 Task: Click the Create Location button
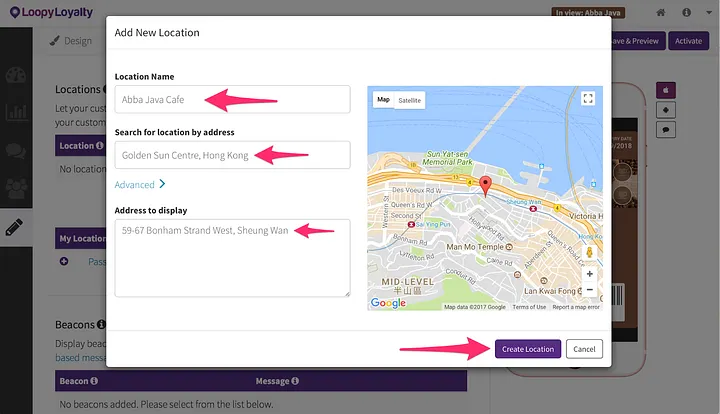pyautogui.click(x=528, y=349)
